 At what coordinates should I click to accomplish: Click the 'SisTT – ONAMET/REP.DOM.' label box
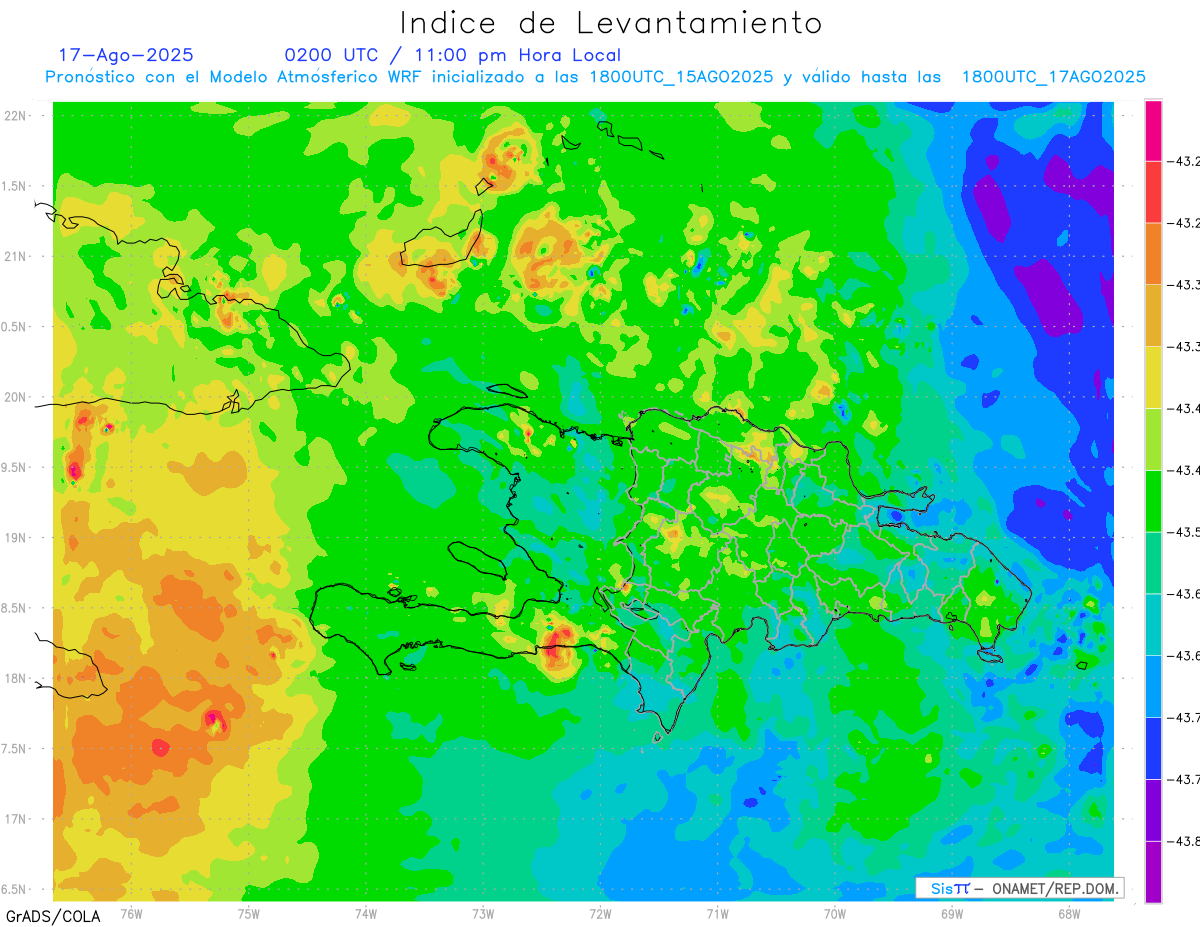(1019, 888)
